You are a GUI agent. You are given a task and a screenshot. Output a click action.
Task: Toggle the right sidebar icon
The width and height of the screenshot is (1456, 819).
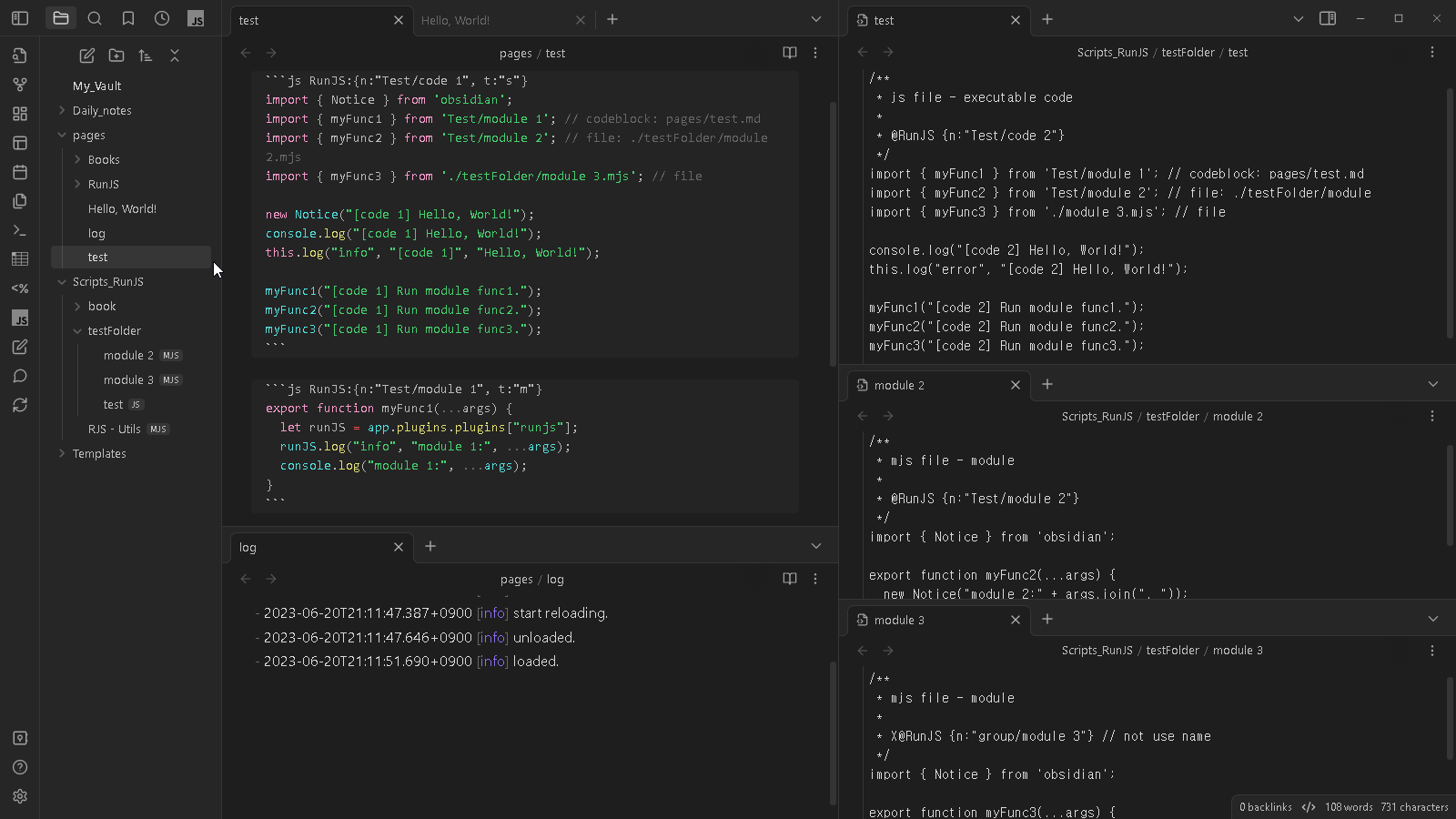(1328, 18)
